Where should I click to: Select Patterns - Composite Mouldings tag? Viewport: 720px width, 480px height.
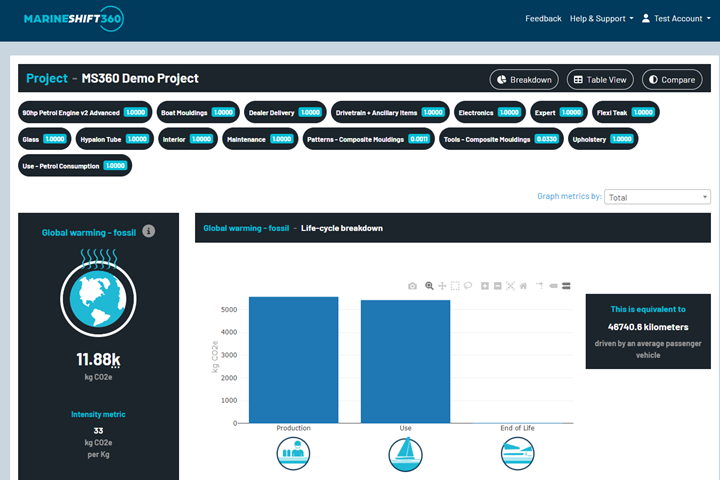click(x=368, y=139)
